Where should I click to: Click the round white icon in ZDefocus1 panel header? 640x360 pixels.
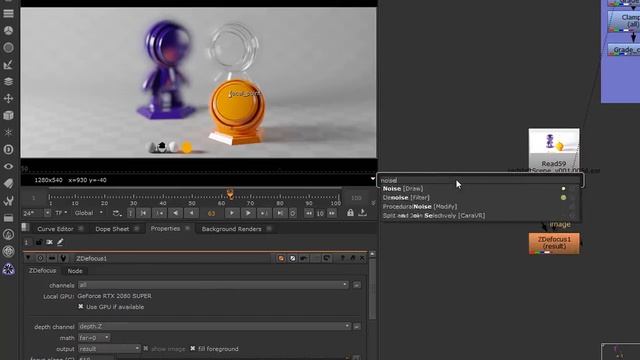(x=292, y=258)
